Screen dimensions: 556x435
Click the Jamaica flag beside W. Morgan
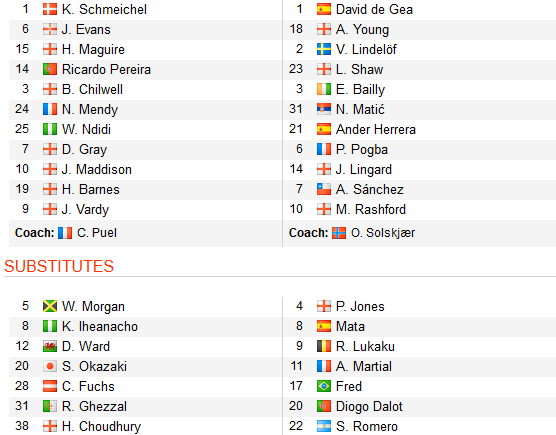click(50, 306)
